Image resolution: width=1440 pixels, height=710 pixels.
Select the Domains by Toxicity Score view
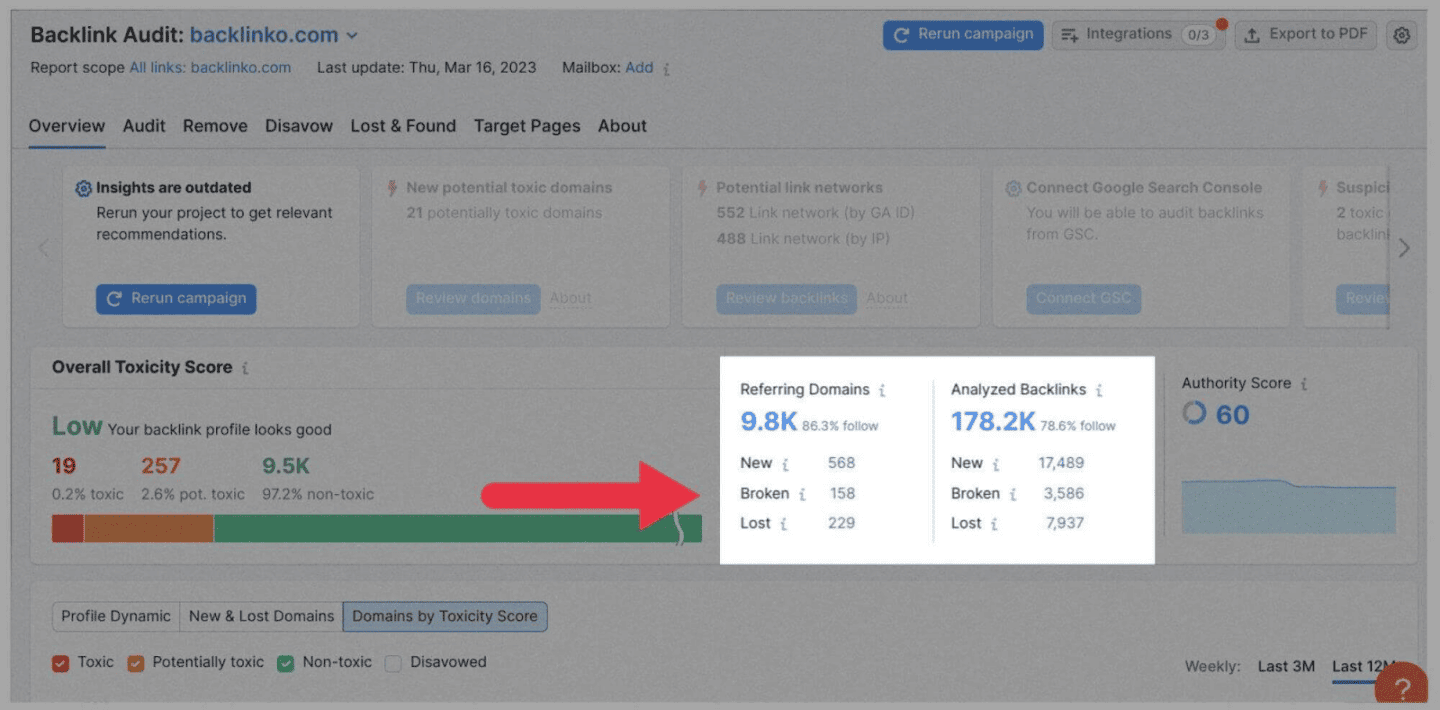(444, 616)
